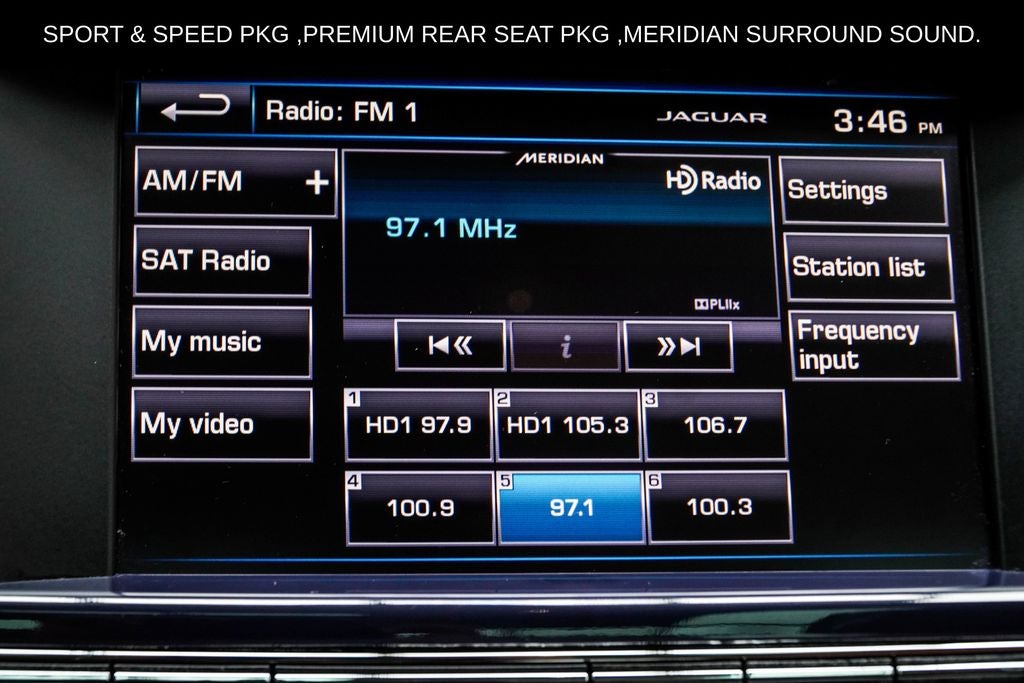1024x683 pixels.
Task: Select preset 2 HD1 105.3
Action: click(x=568, y=425)
